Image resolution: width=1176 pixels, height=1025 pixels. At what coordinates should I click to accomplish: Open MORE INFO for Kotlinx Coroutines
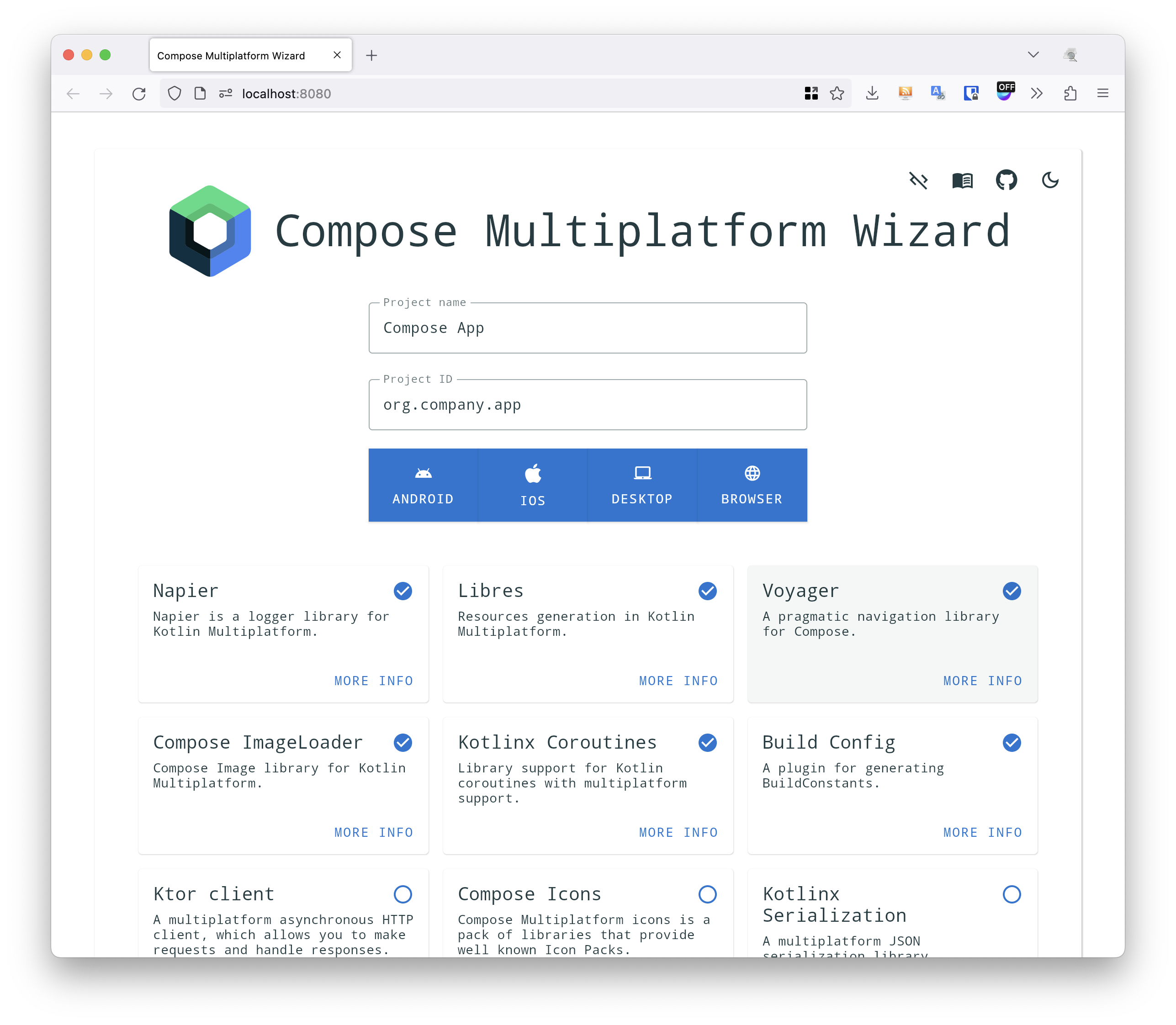[x=678, y=832]
